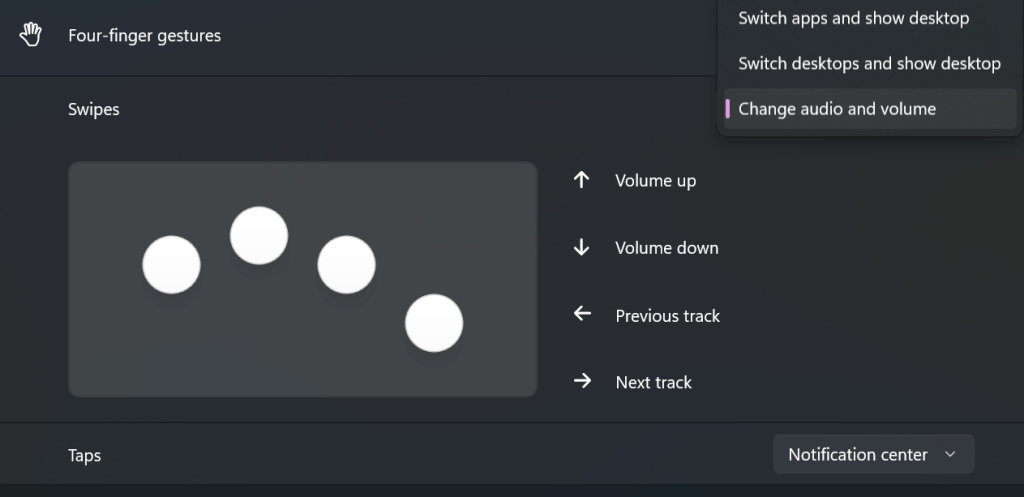Click the leftmost finger dot in touchpad preview
The width and height of the screenshot is (1024, 497).
(x=172, y=265)
